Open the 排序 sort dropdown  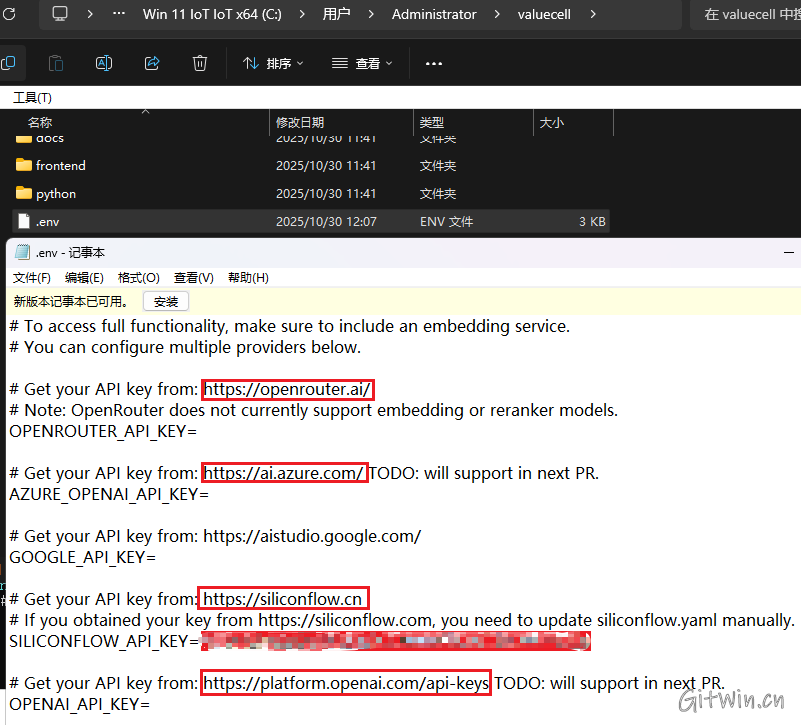[273, 63]
